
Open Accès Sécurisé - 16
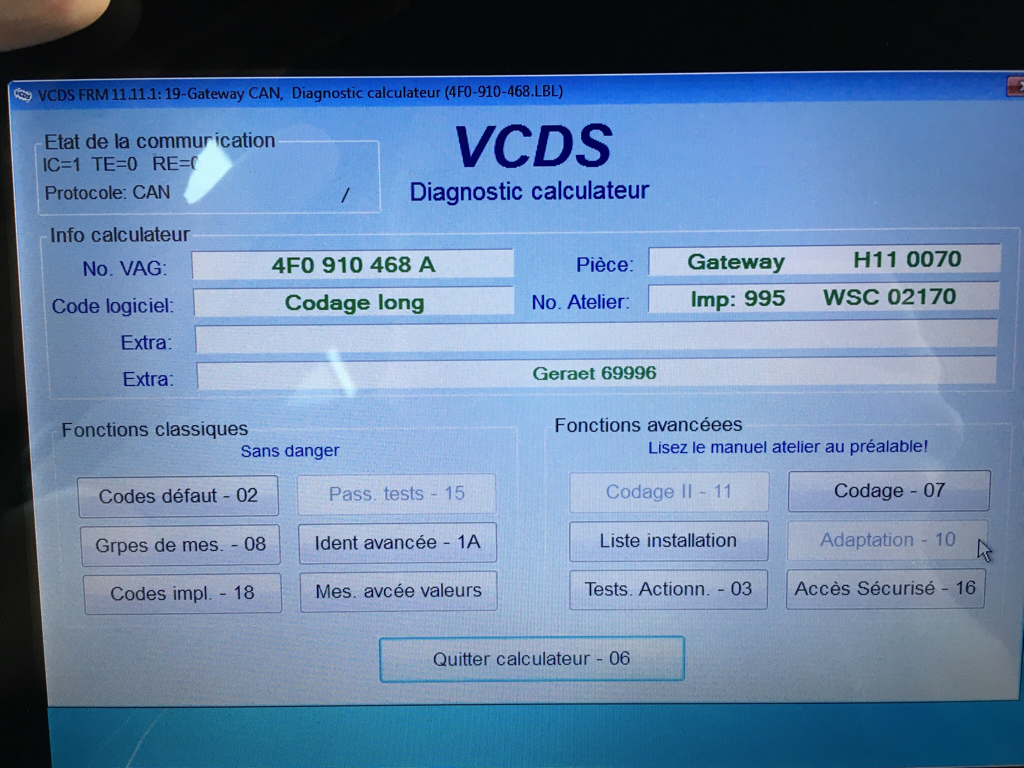886,588
